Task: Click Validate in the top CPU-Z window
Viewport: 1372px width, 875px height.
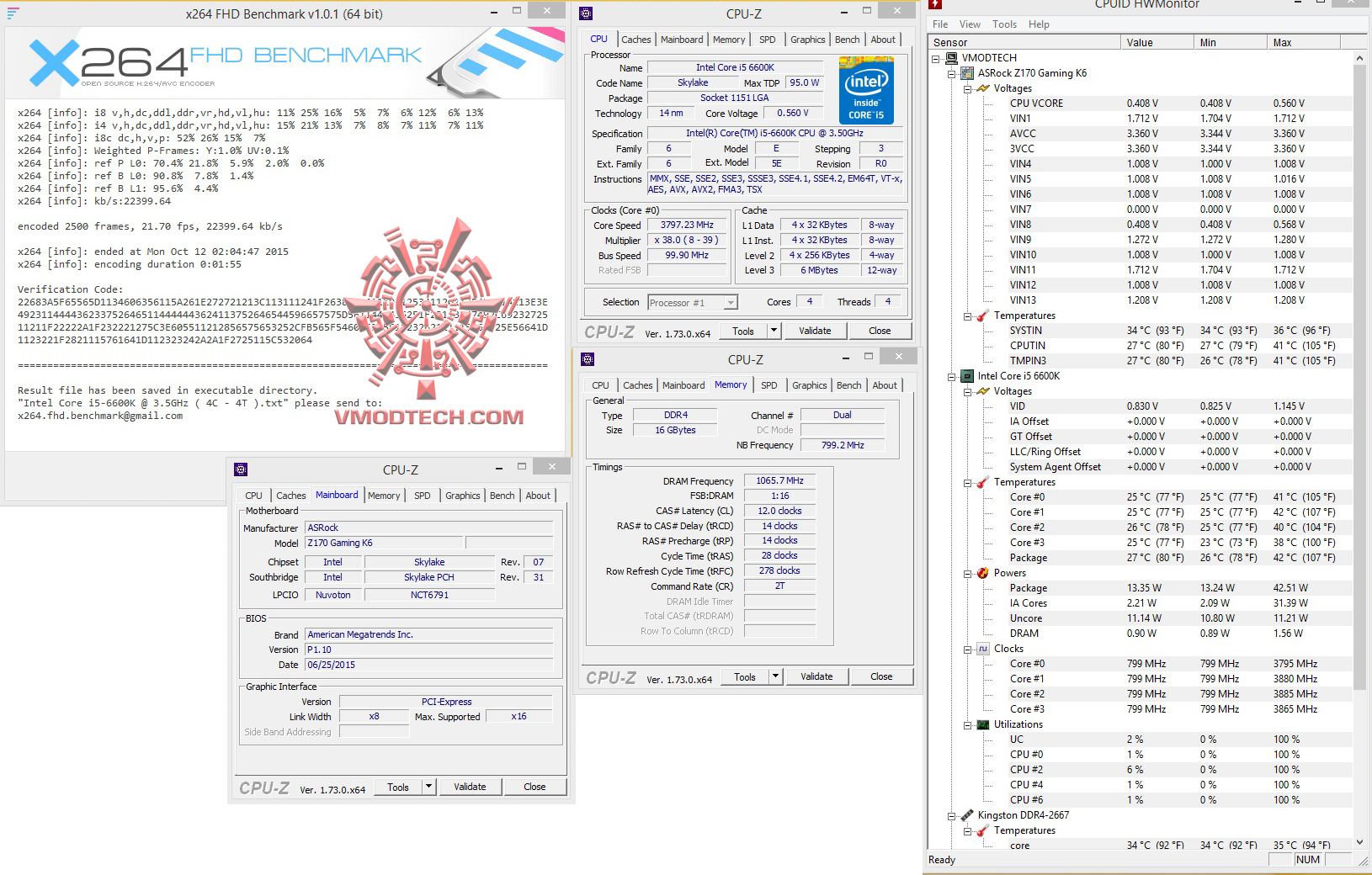Action: click(815, 331)
